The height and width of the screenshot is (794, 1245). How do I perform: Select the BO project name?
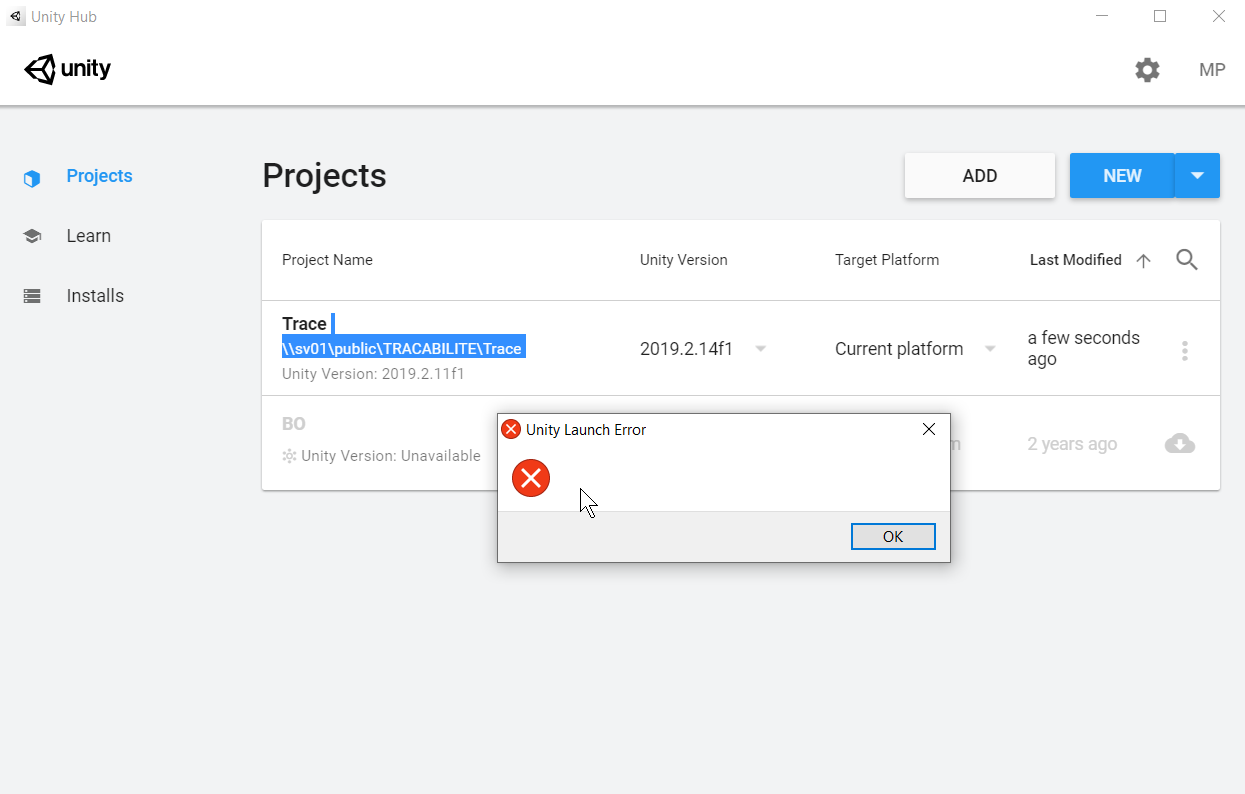point(294,424)
